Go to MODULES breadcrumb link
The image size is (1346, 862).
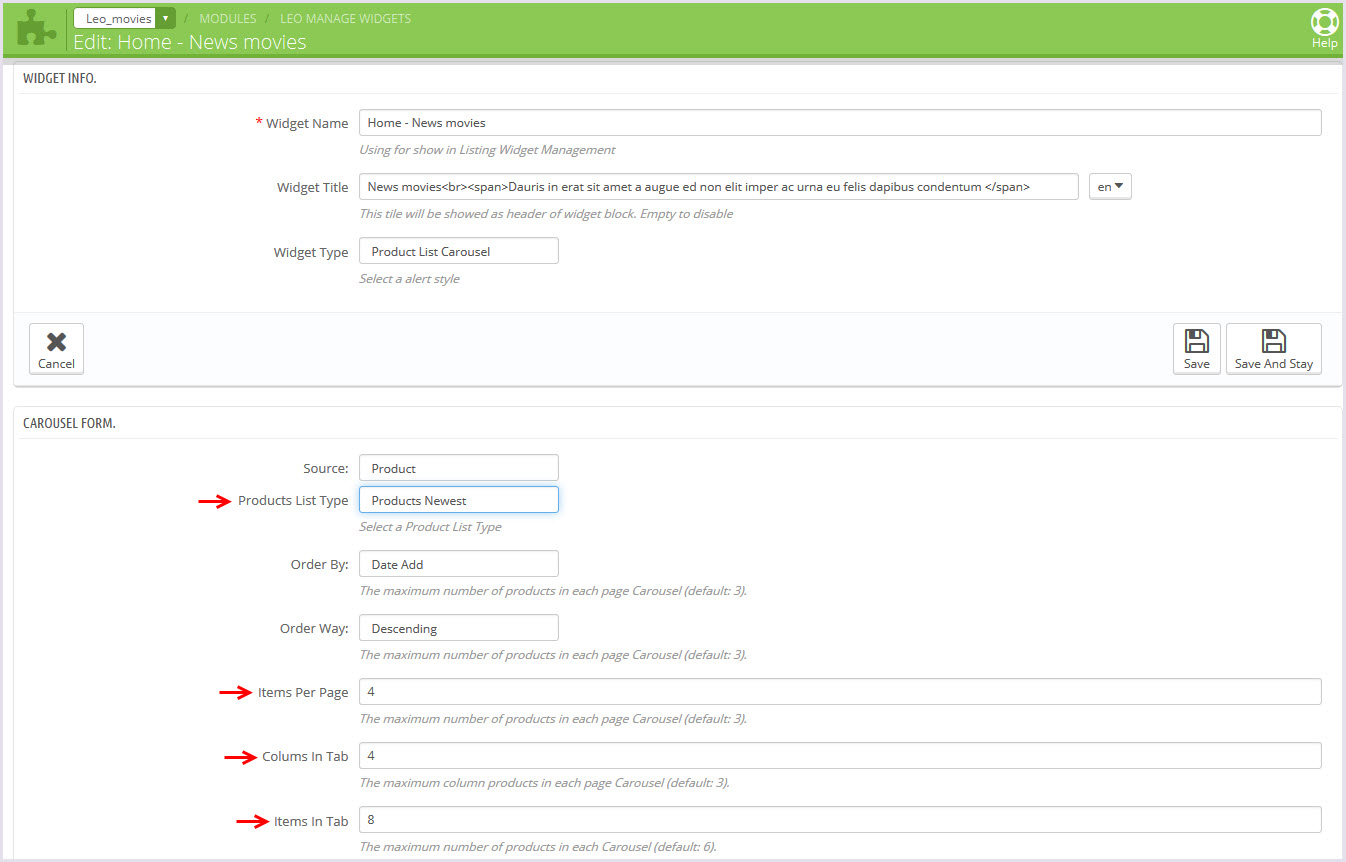[227, 18]
